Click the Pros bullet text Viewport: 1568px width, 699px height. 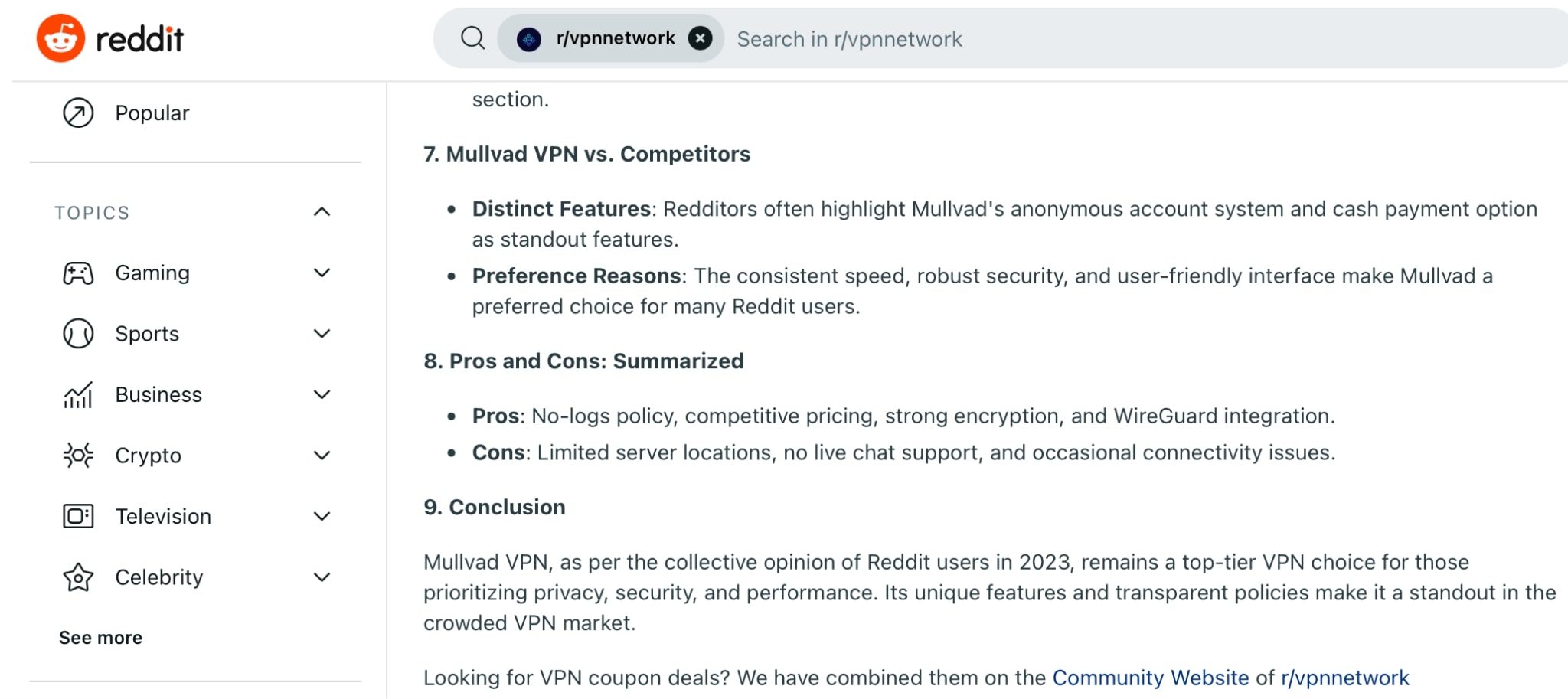pyautogui.click(x=903, y=416)
